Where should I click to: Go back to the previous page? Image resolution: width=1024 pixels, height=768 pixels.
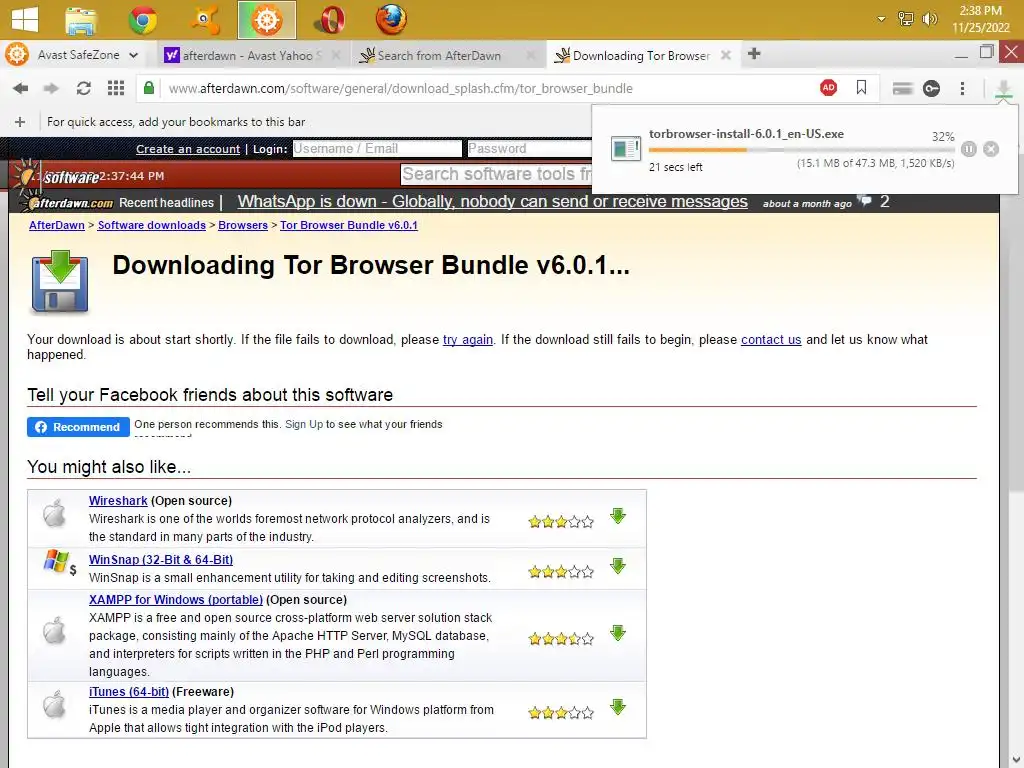pyautogui.click(x=20, y=88)
